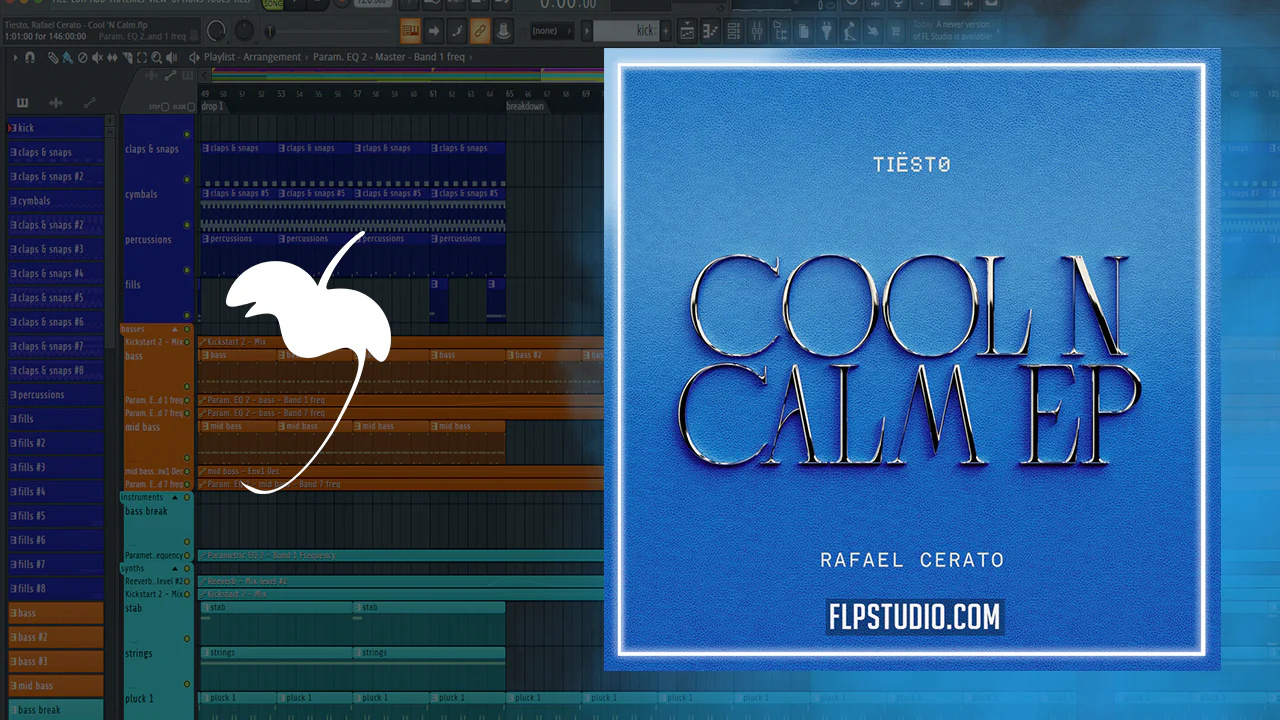
Task: Select the mid bass pattern in picker
Action: pos(56,686)
